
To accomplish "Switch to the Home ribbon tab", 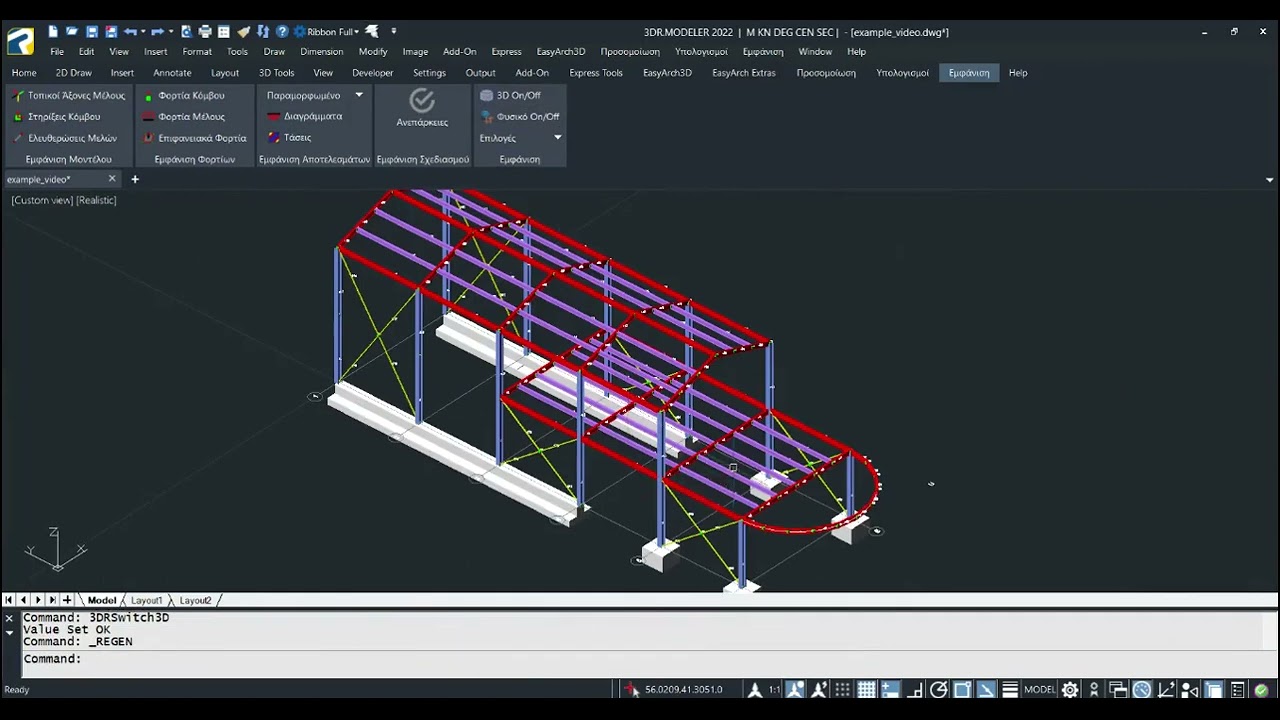I will pos(24,73).
